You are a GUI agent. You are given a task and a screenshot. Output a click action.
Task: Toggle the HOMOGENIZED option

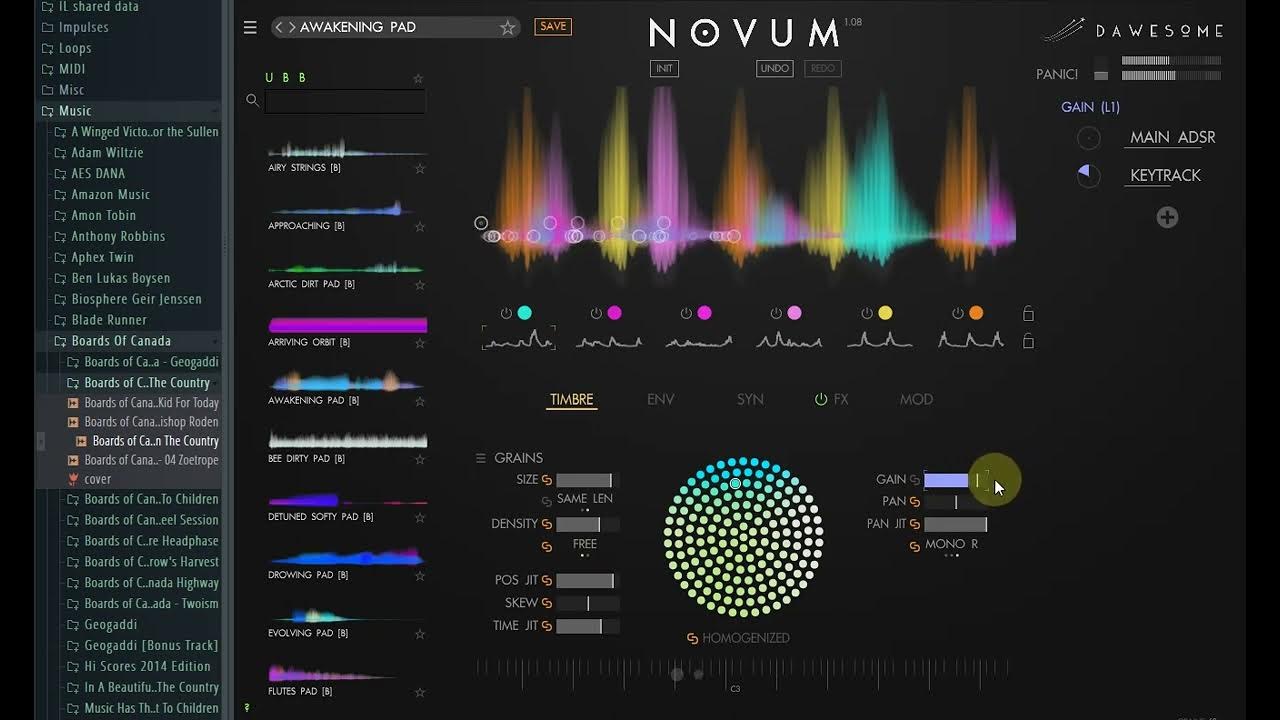[746, 638]
